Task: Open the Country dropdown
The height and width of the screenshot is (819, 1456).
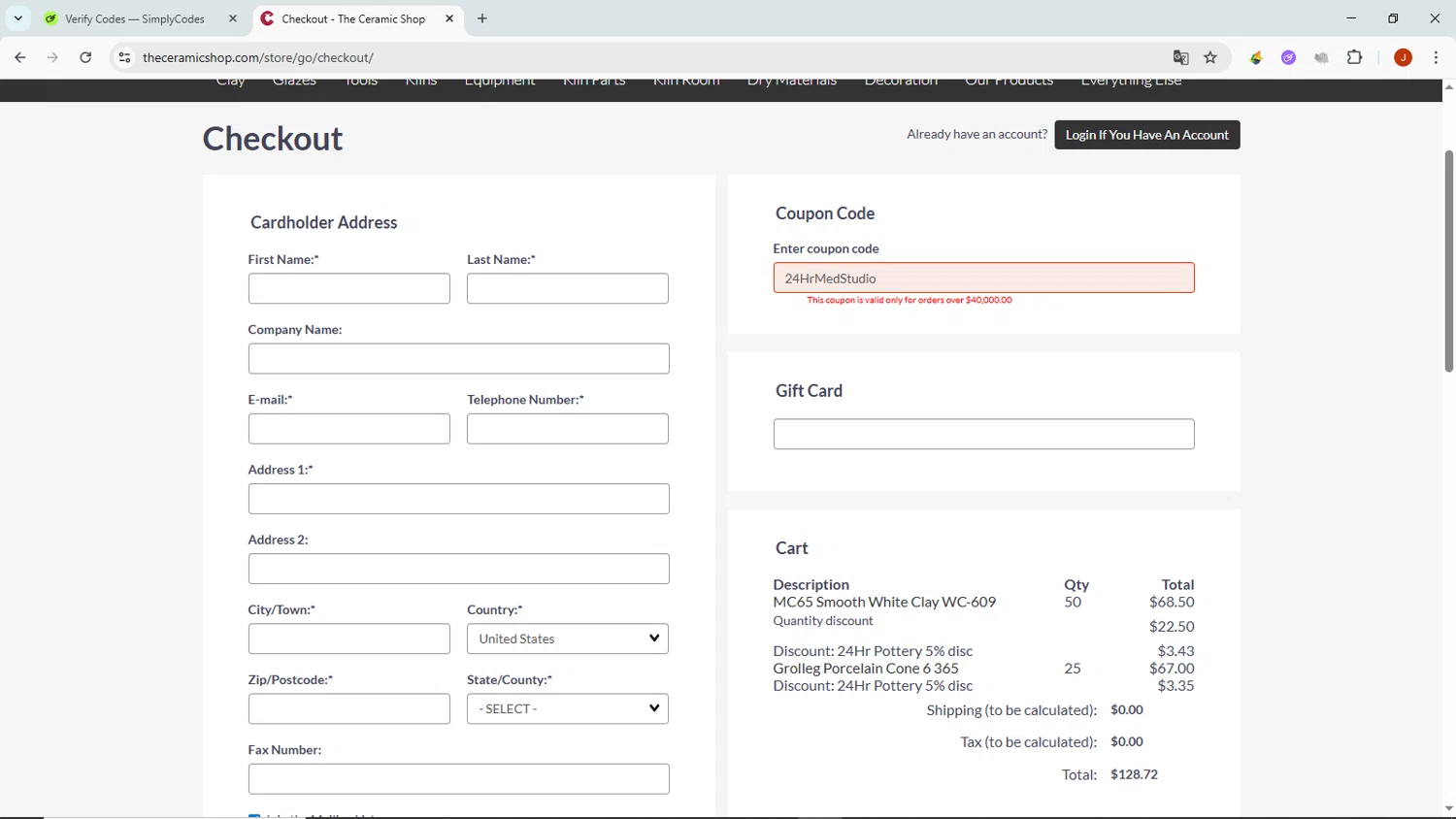Action: (x=568, y=639)
